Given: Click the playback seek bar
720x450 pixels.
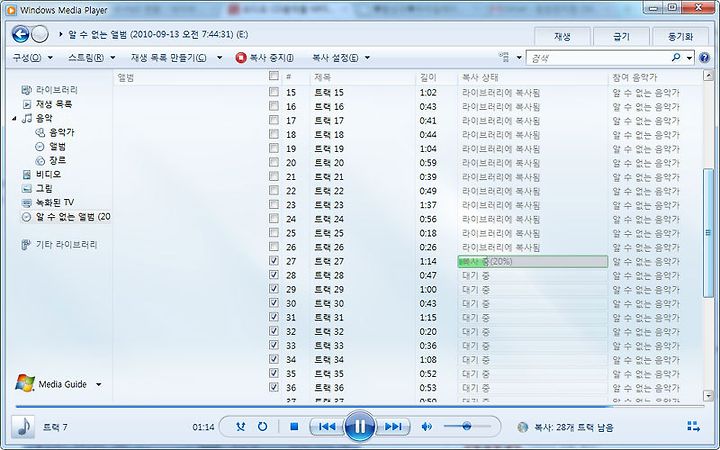Looking at the screenshot, I should (360, 406).
